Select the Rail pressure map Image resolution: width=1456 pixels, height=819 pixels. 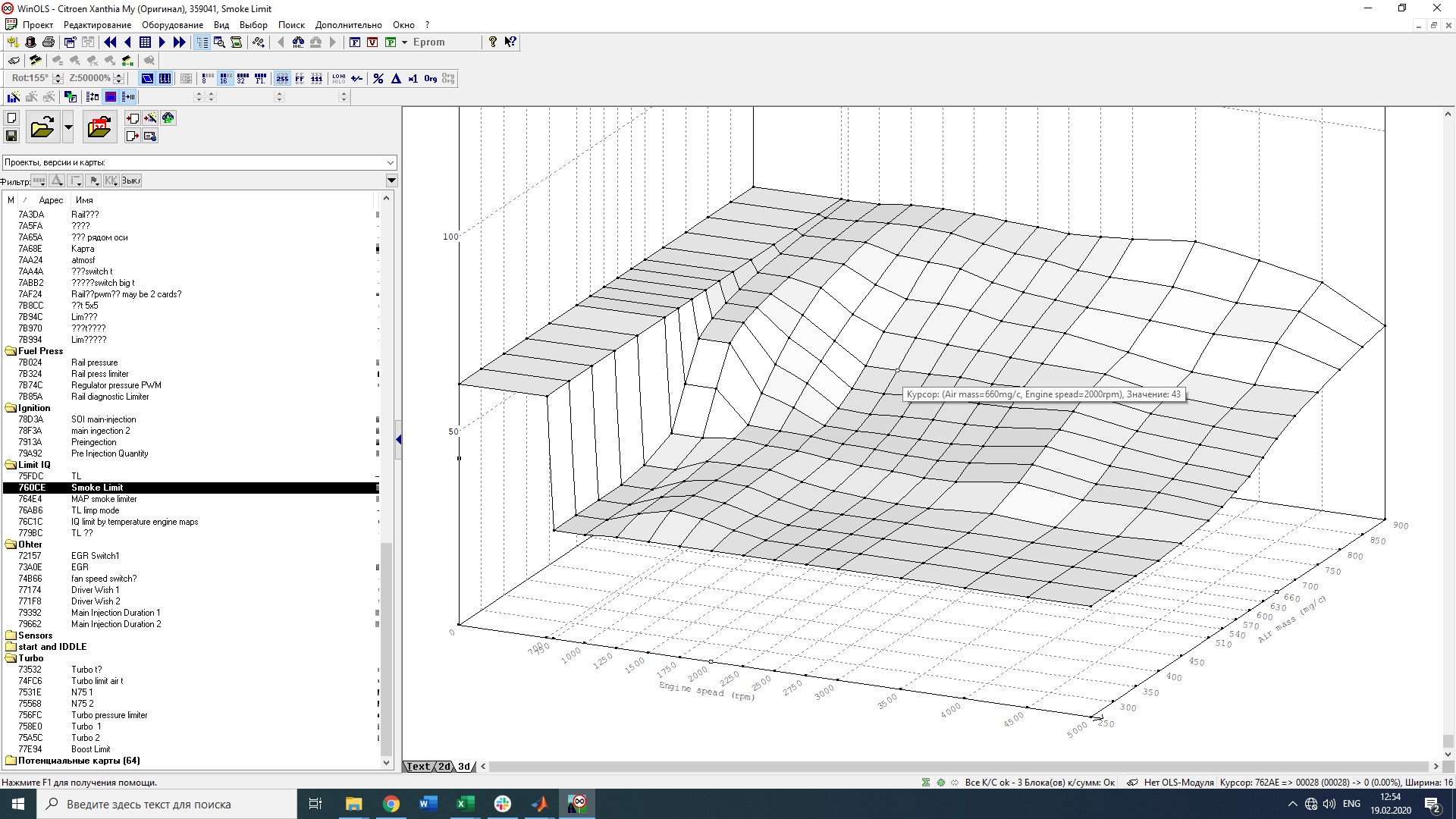coord(94,362)
